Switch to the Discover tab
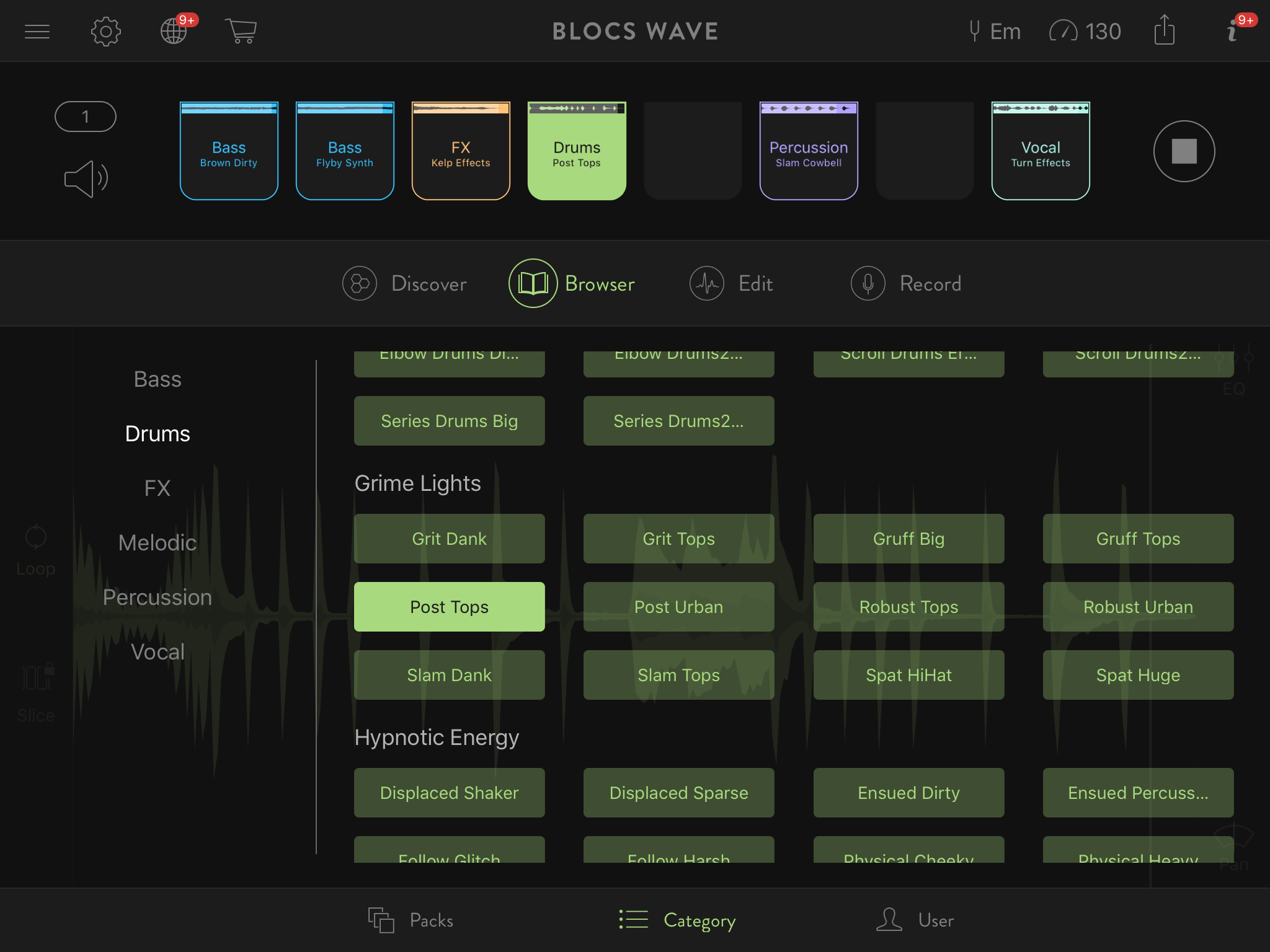Image resolution: width=1270 pixels, height=952 pixels. click(405, 284)
